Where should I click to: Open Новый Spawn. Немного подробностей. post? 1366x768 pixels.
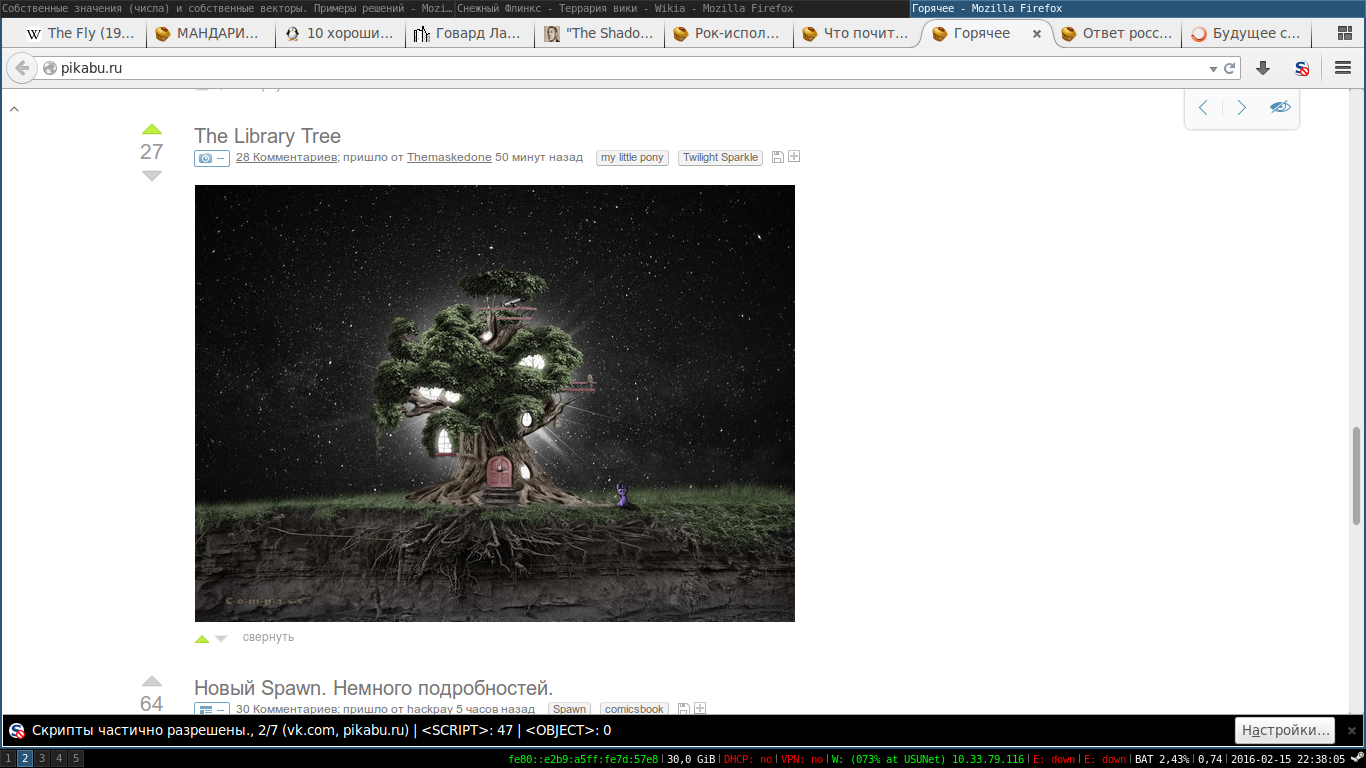373,688
